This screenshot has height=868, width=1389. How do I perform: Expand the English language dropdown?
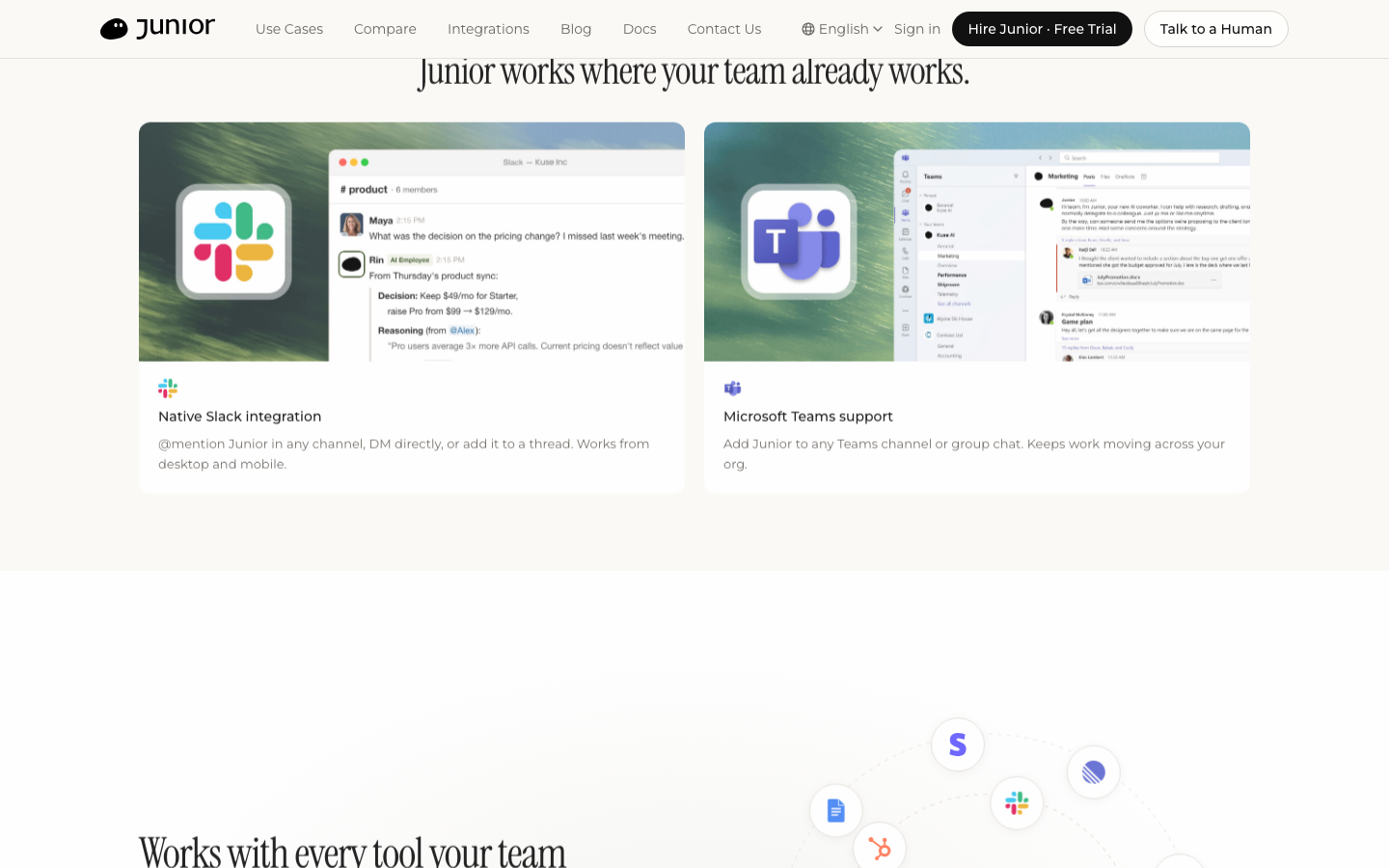pyautogui.click(x=842, y=29)
